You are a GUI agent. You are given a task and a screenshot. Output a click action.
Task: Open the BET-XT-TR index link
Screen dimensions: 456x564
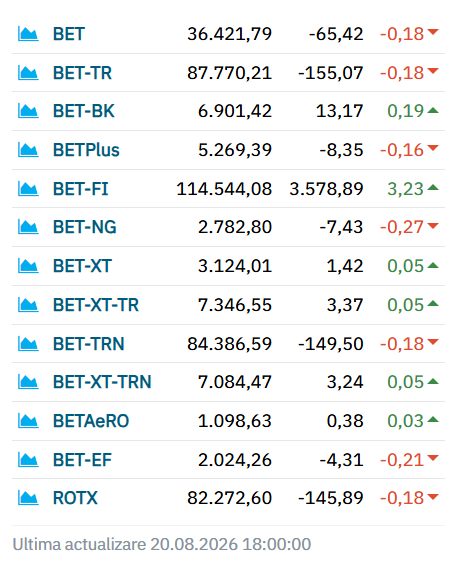(x=96, y=305)
